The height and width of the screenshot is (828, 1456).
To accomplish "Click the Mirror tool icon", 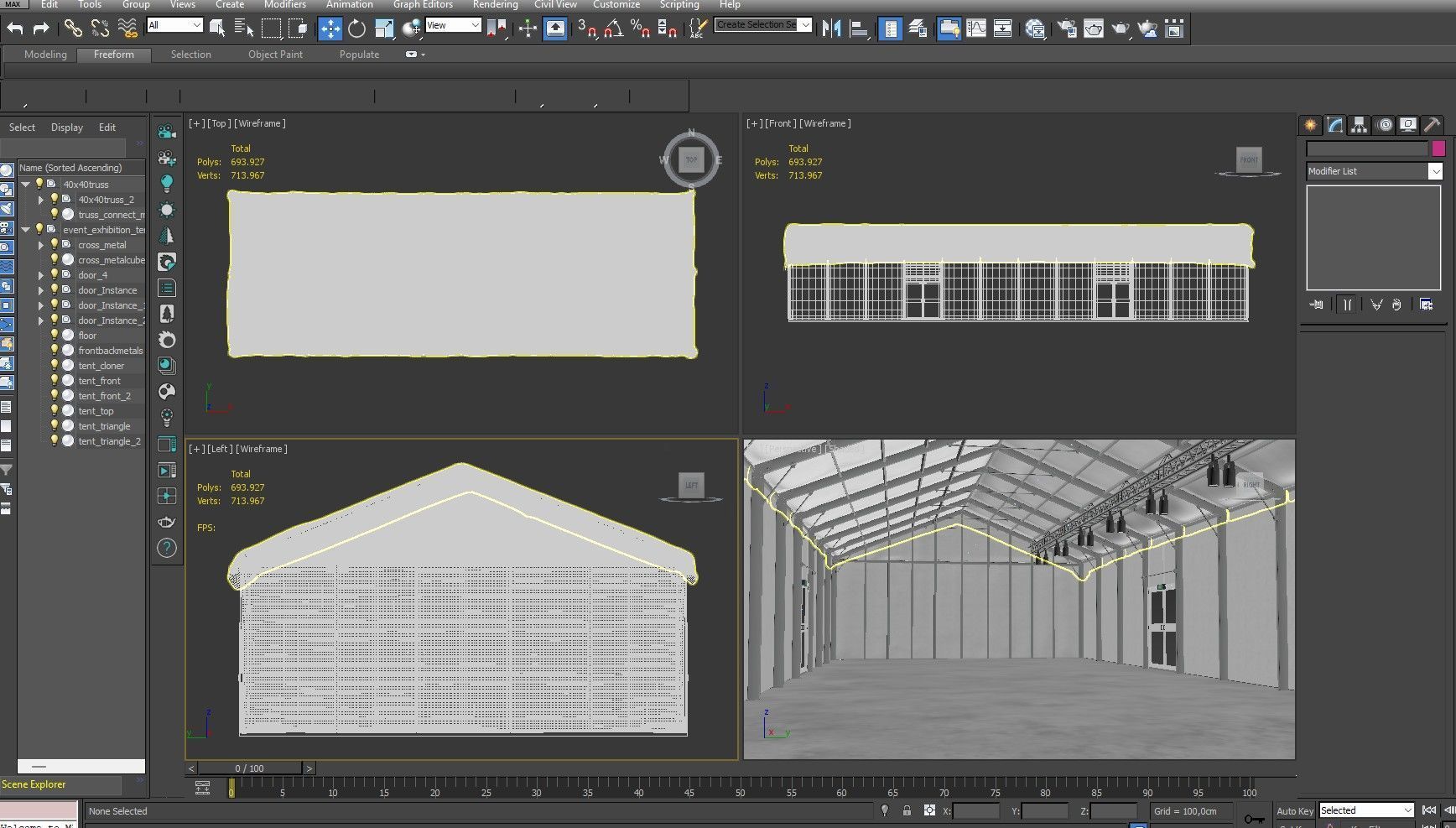I will click(831, 29).
